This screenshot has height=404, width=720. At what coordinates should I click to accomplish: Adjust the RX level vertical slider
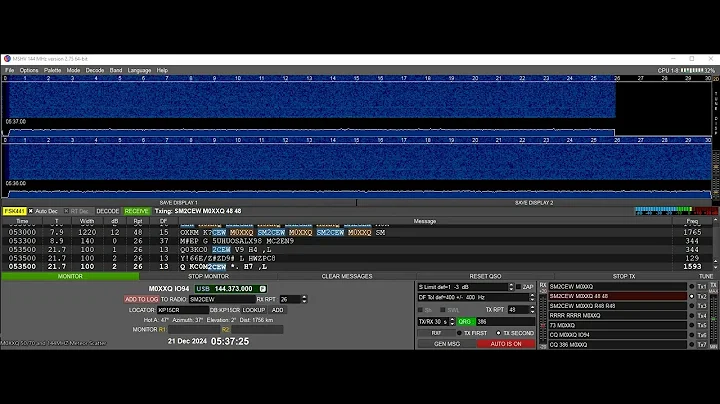(x=543, y=318)
